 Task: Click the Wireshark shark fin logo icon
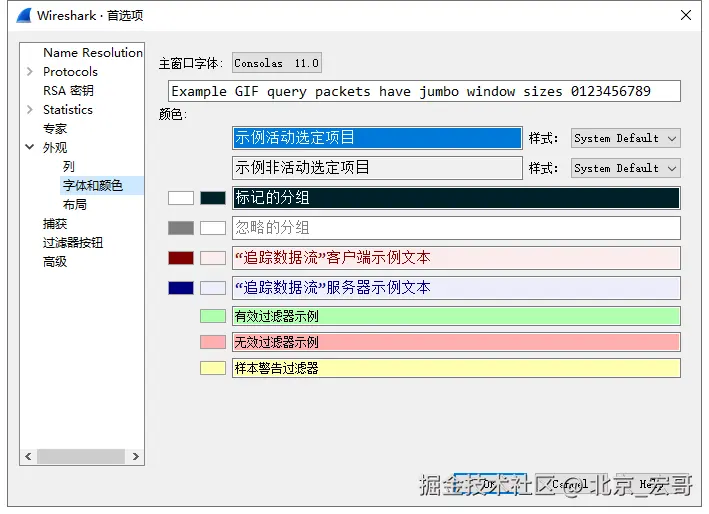[x=24, y=15]
